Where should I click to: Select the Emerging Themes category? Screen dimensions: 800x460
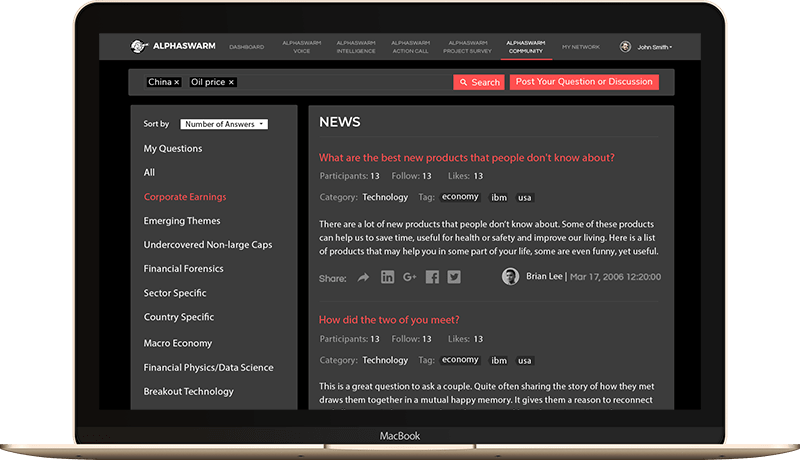coord(182,221)
